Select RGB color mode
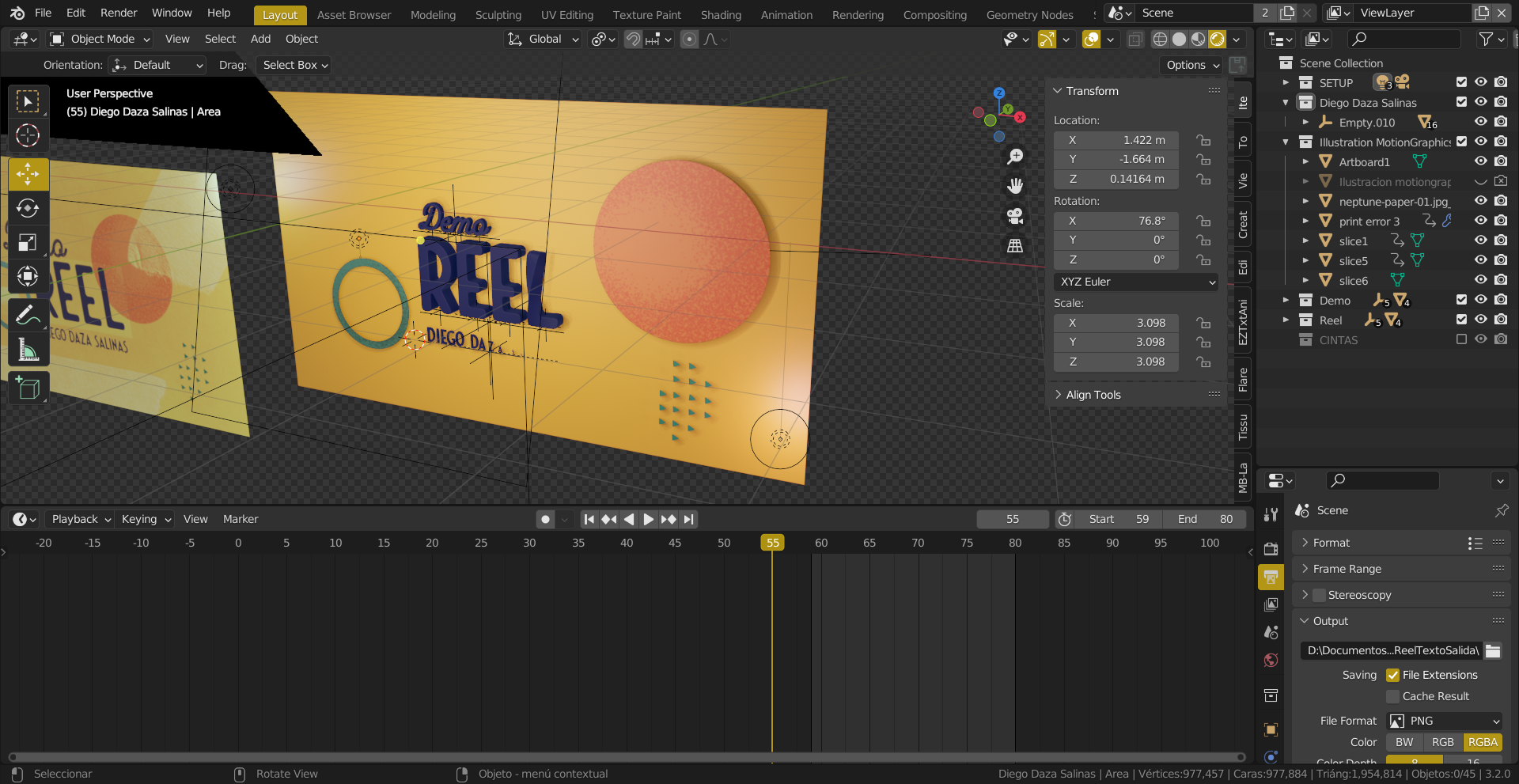This screenshot has width=1519, height=784. (x=1442, y=742)
